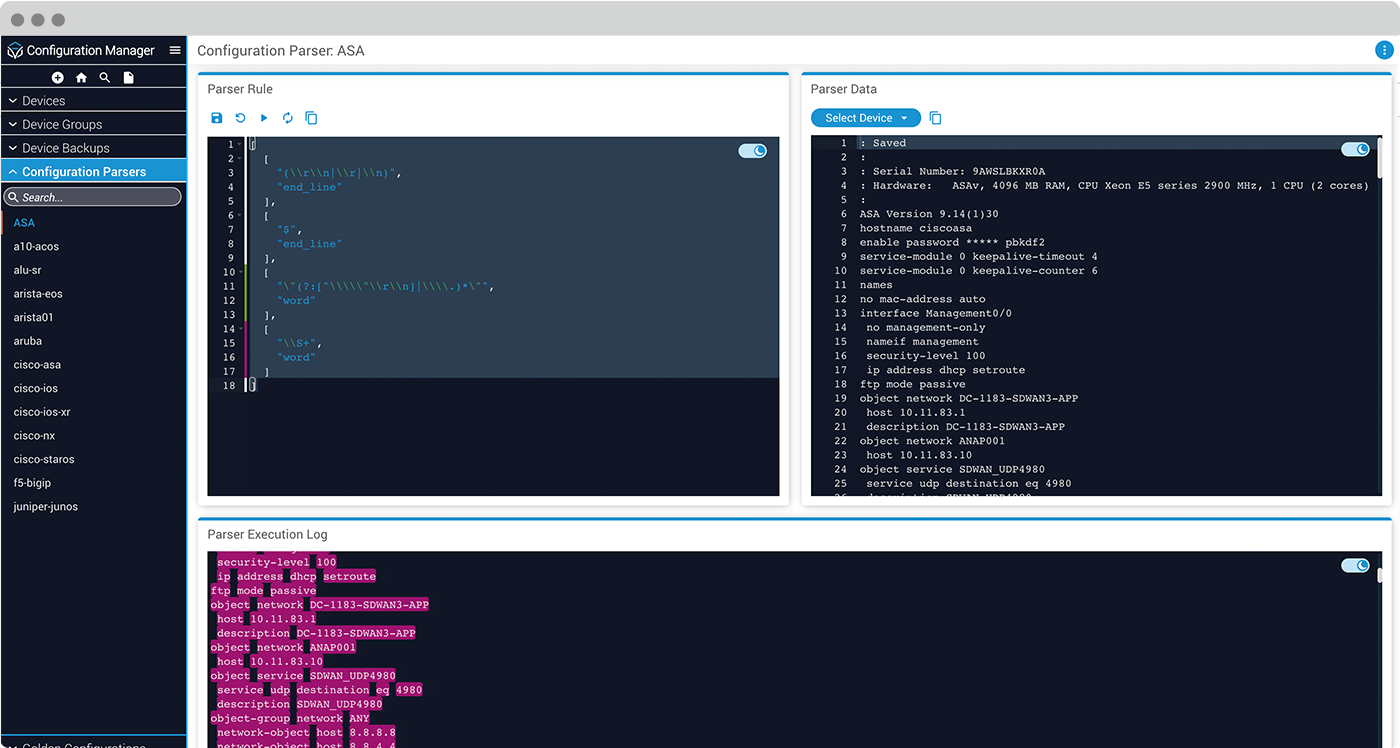1400x748 pixels.
Task: Toggle dark mode in Parser Execution Log
Action: click(x=1355, y=565)
